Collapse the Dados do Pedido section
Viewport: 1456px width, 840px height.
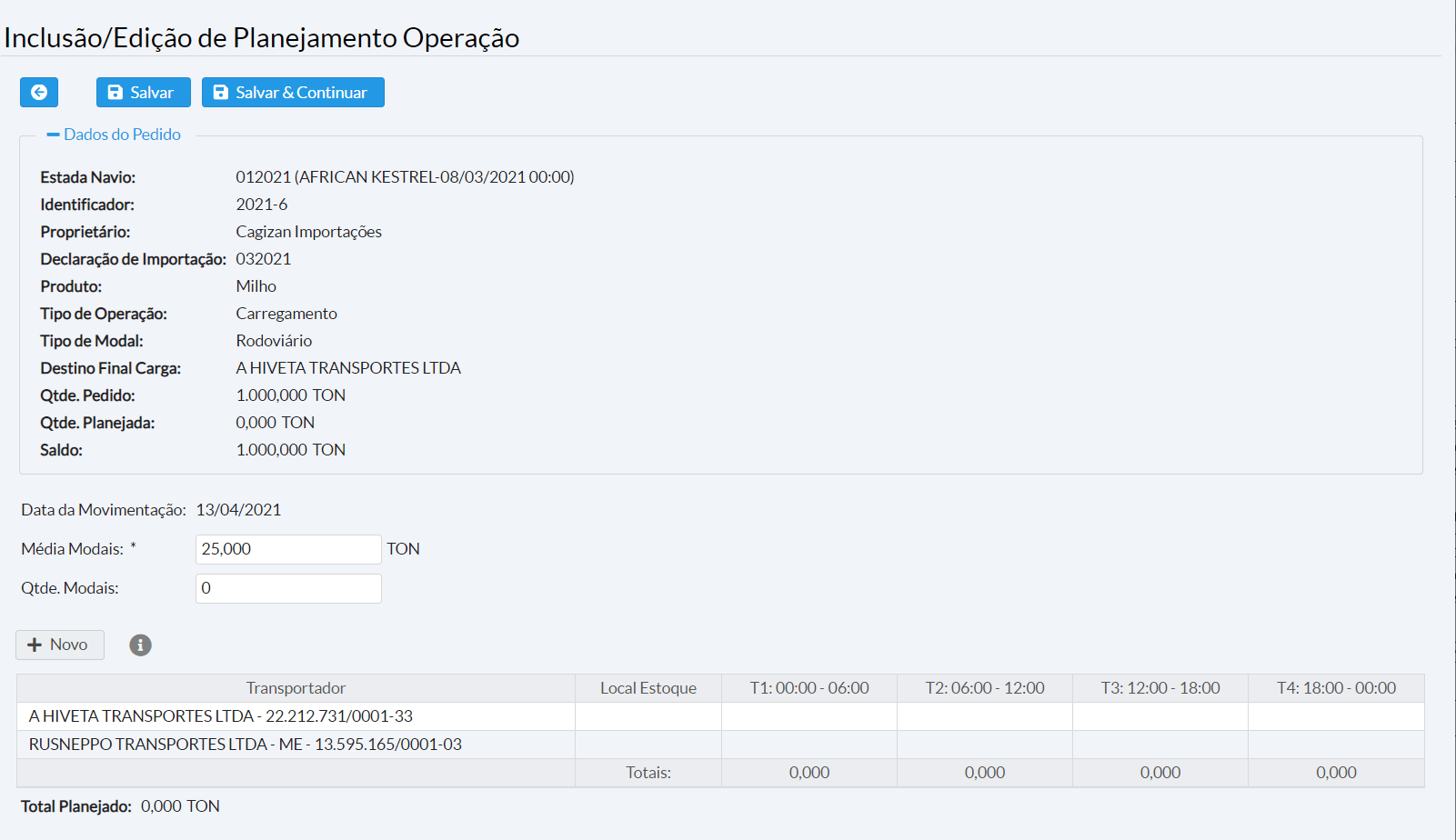point(114,135)
